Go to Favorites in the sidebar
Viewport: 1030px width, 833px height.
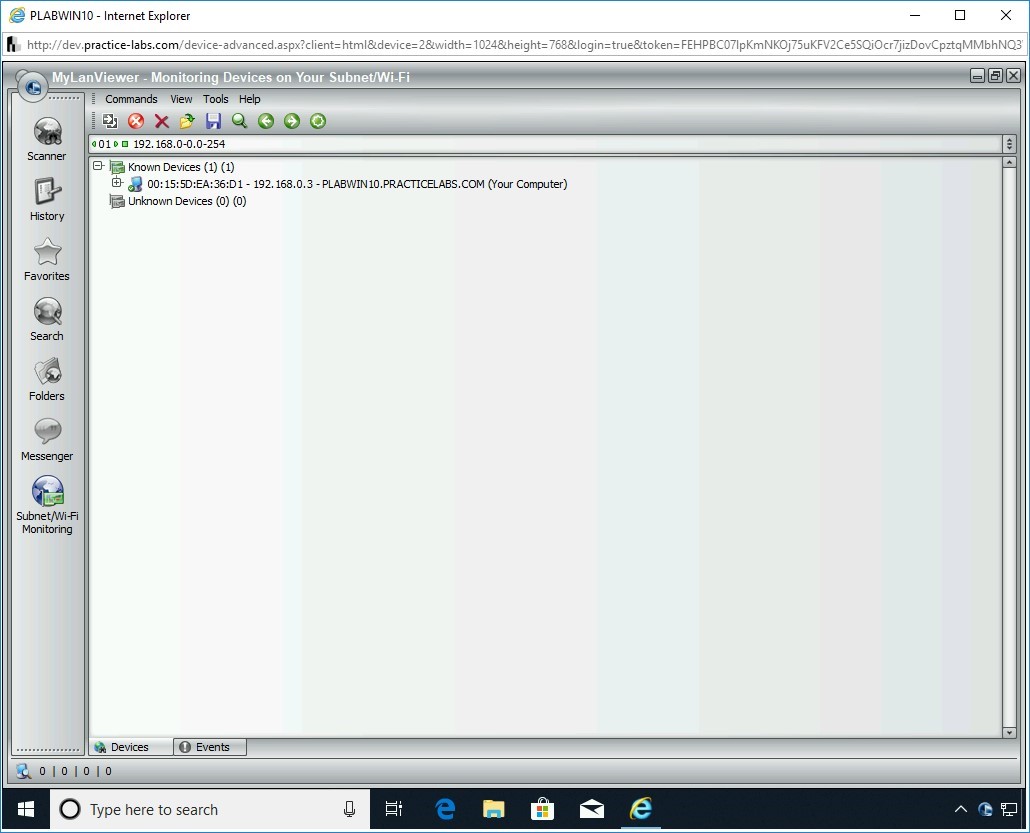pos(47,259)
